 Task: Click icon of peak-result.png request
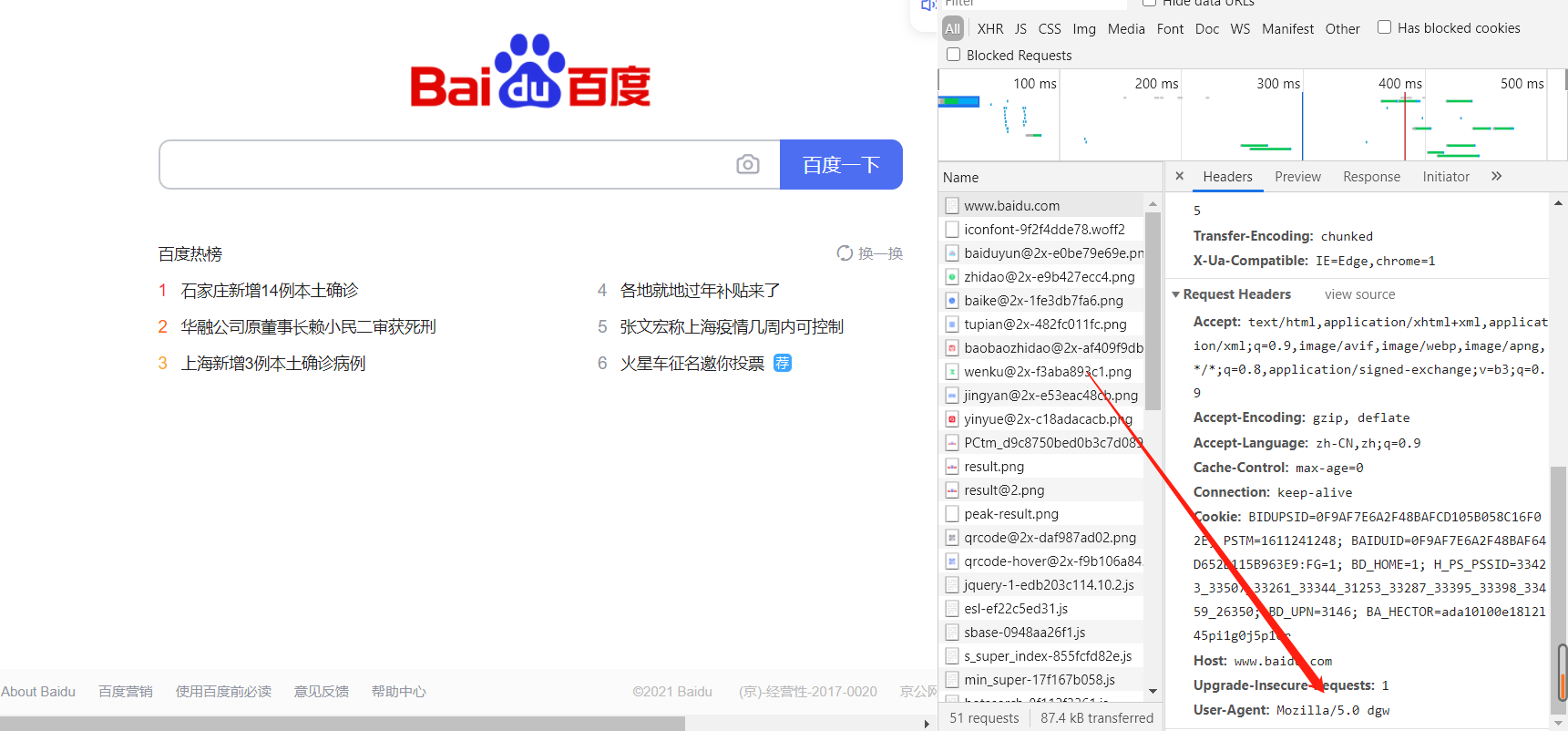point(952,514)
